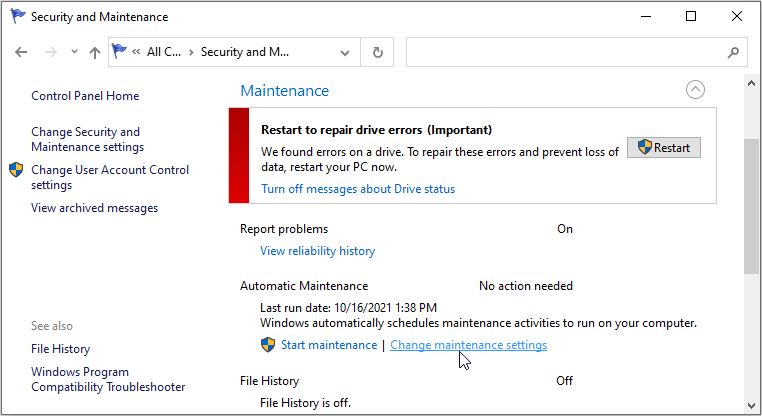
Task: Collapse the Maintenance section chevron
Action: 695,89
